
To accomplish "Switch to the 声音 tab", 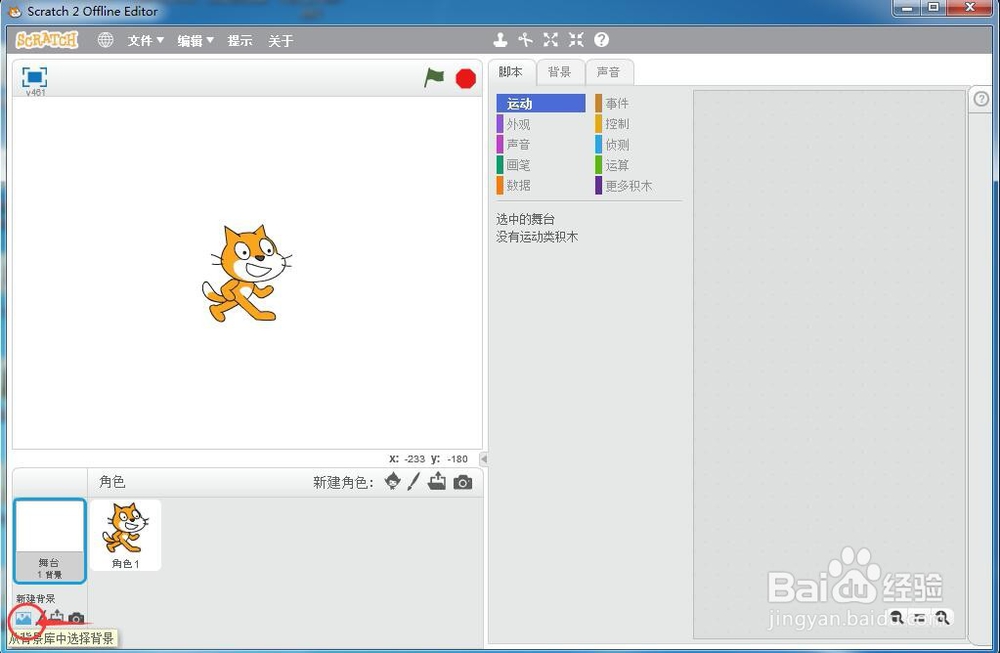I will tap(610, 72).
